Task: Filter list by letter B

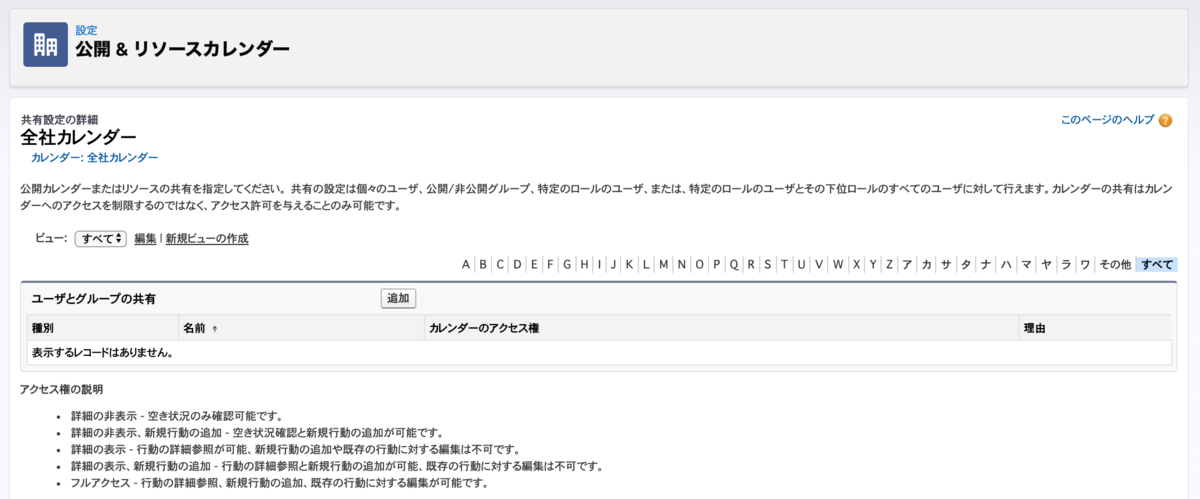Action: pyautogui.click(x=483, y=265)
